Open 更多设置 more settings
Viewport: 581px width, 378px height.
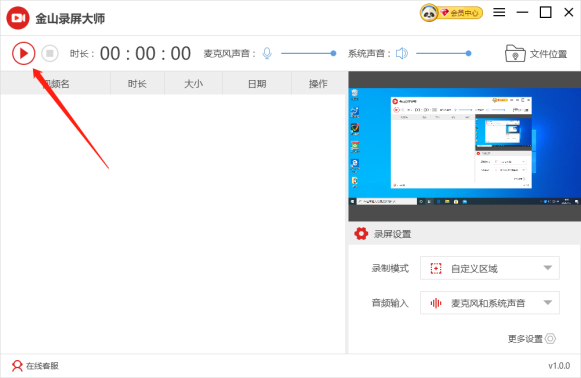pos(525,339)
